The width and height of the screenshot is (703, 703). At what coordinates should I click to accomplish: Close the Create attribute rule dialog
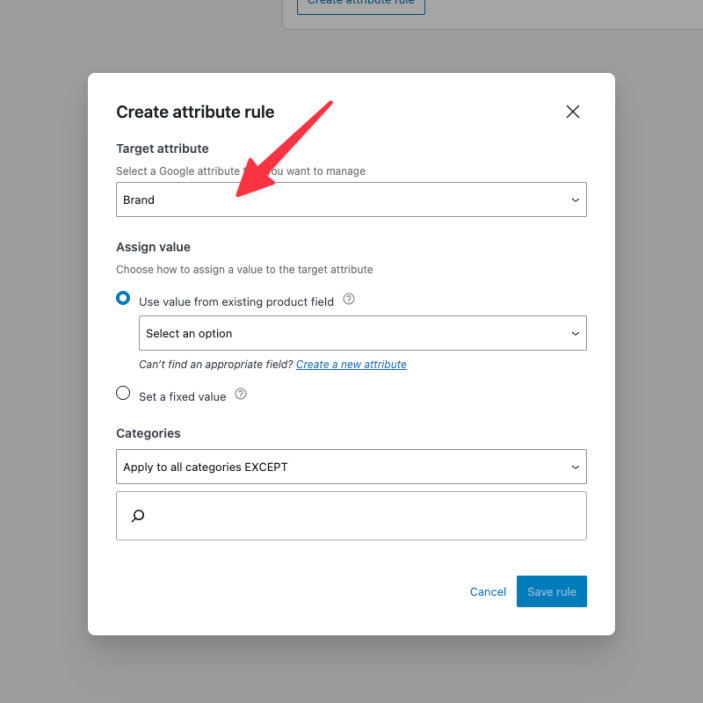tap(573, 112)
